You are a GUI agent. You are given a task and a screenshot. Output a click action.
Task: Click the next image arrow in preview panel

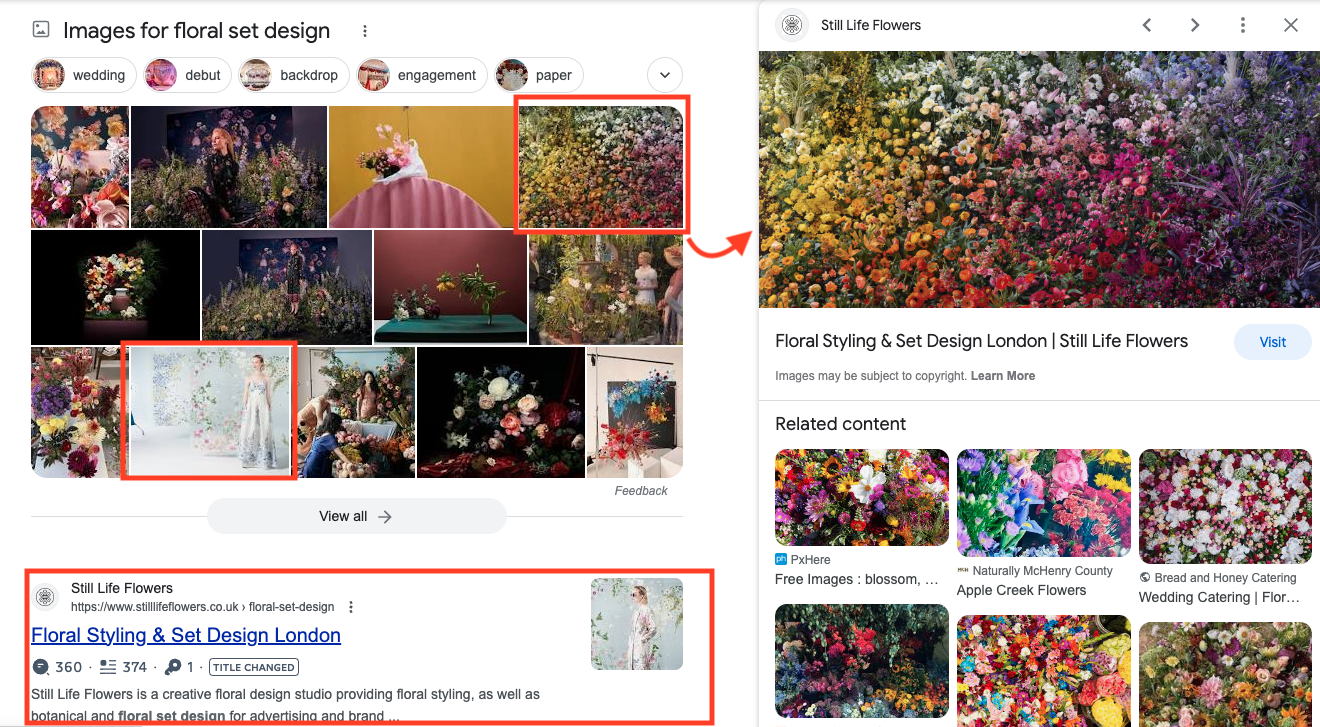pos(1195,25)
